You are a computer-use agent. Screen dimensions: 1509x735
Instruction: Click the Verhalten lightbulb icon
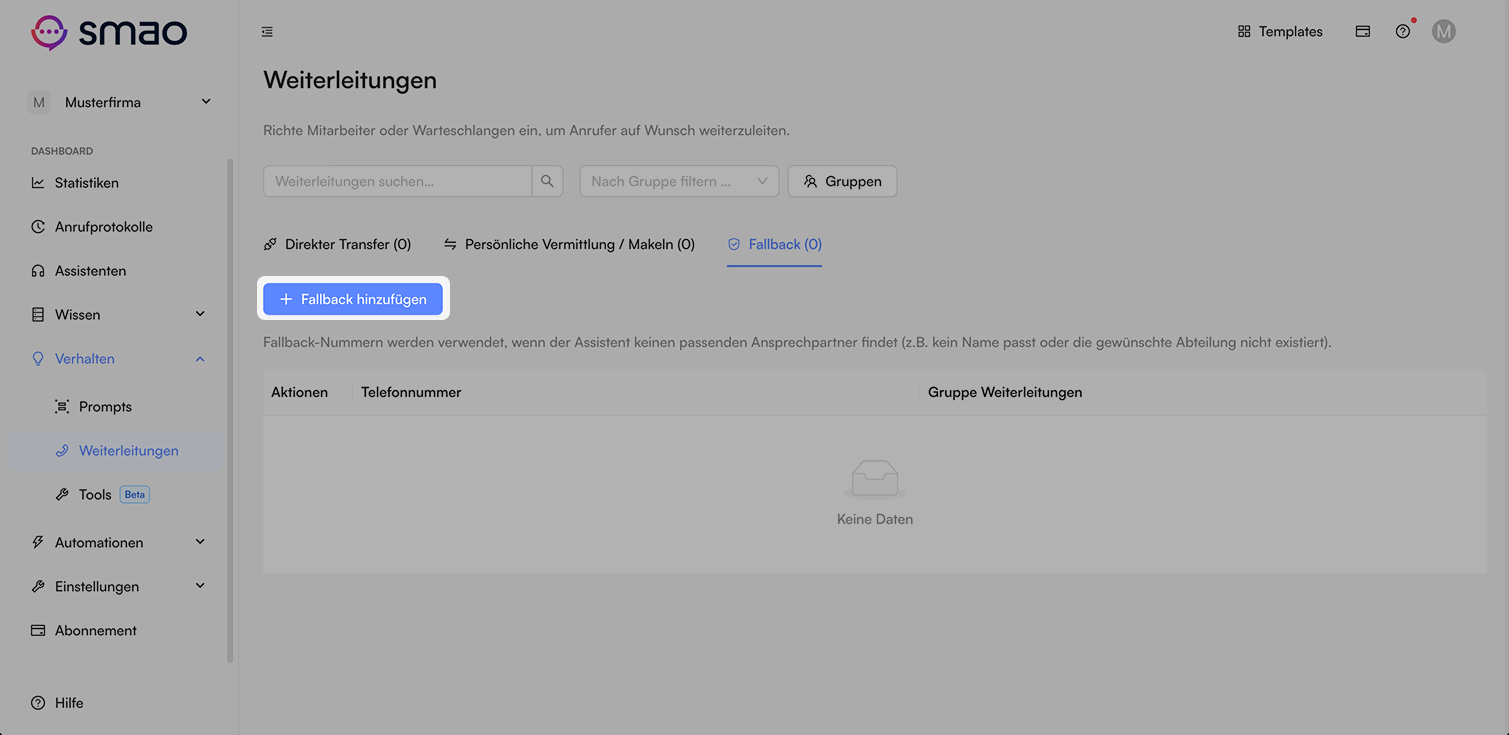tap(38, 359)
